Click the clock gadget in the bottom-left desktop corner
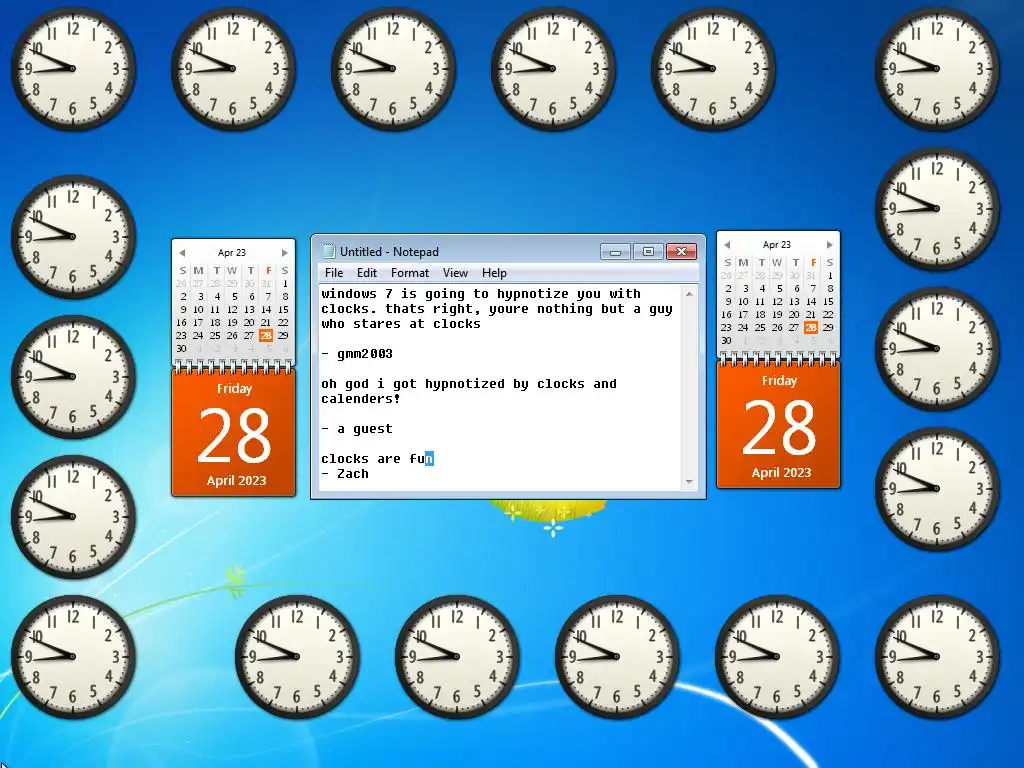1024x768 pixels. point(73,656)
